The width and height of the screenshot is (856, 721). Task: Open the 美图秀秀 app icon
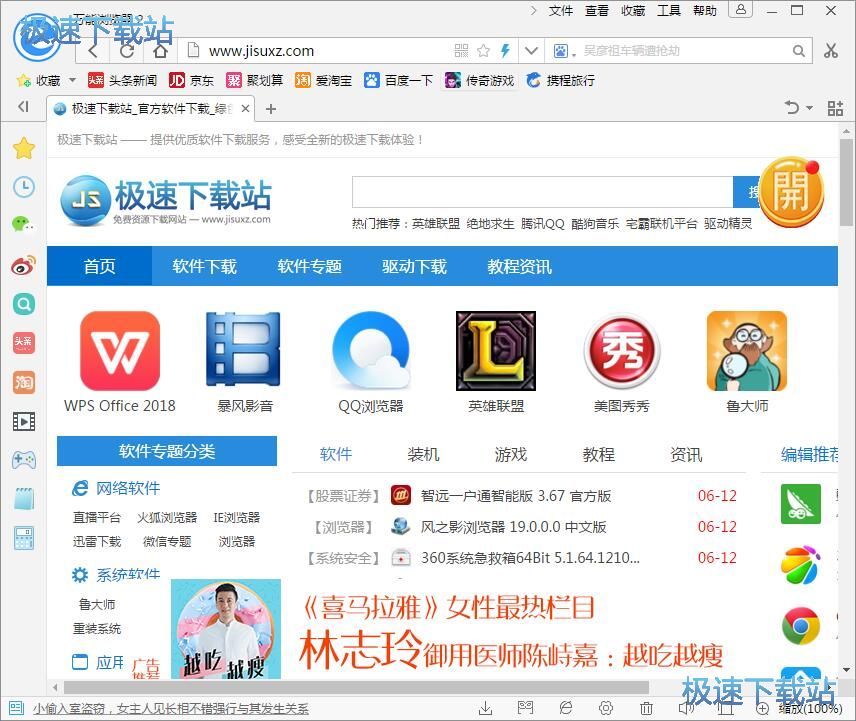pyautogui.click(x=622, y=351)
